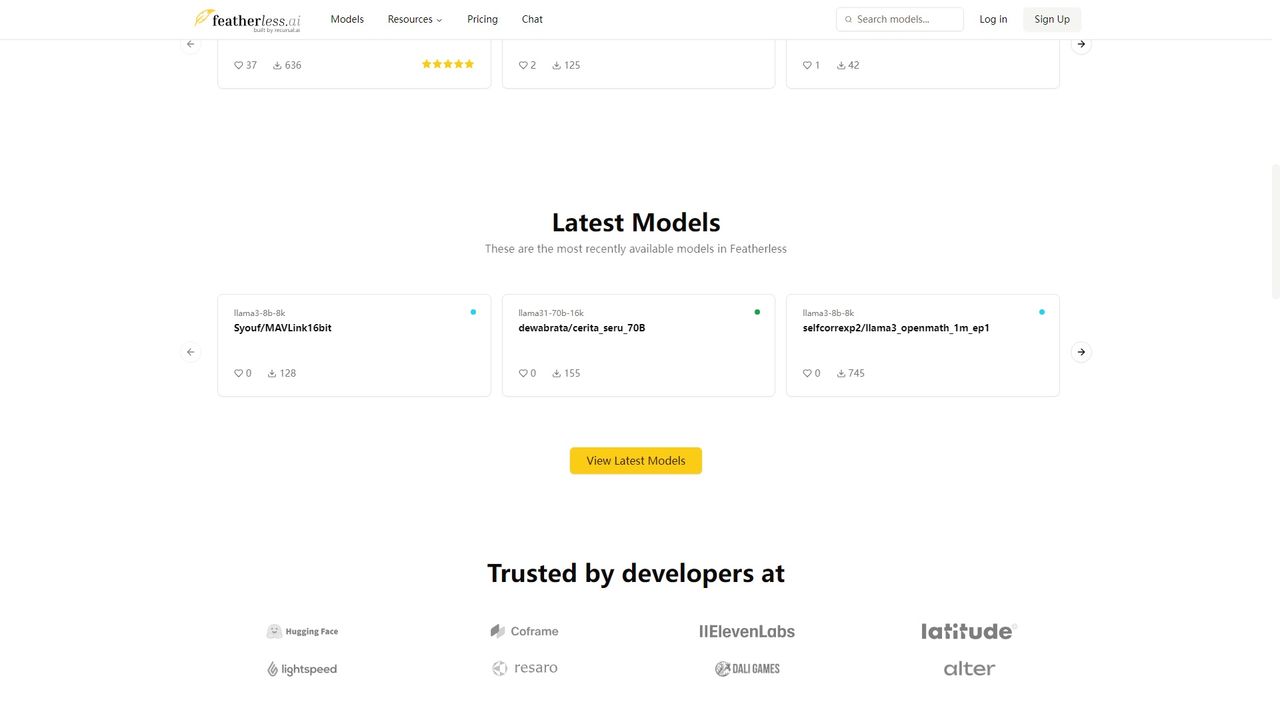
Task: Go to previous slide in top carousel
Action: [191, 44]
